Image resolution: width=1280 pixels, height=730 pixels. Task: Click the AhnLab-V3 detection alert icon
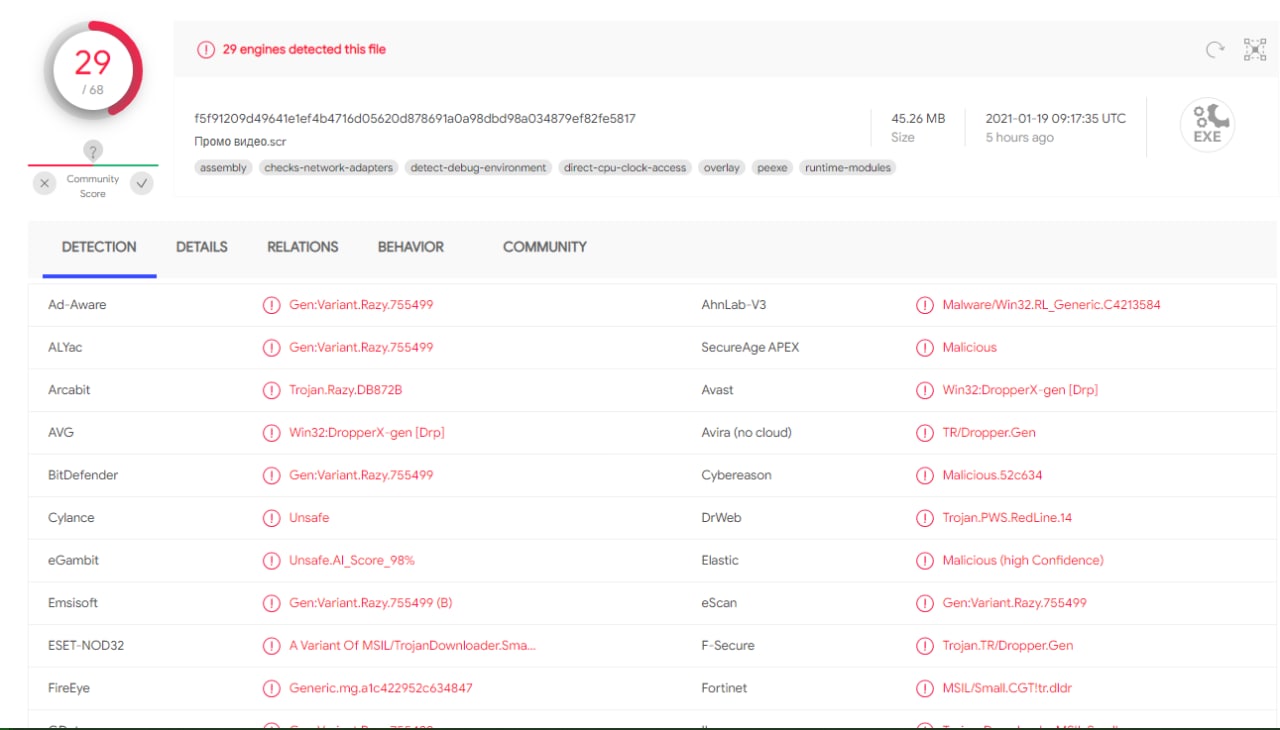925,305
